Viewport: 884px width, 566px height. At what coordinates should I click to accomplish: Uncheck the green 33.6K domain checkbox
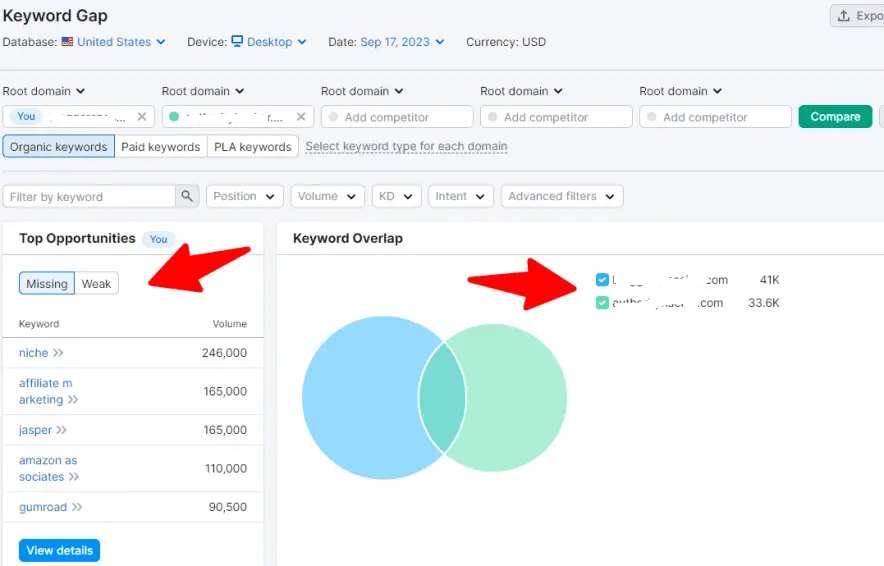602,303
